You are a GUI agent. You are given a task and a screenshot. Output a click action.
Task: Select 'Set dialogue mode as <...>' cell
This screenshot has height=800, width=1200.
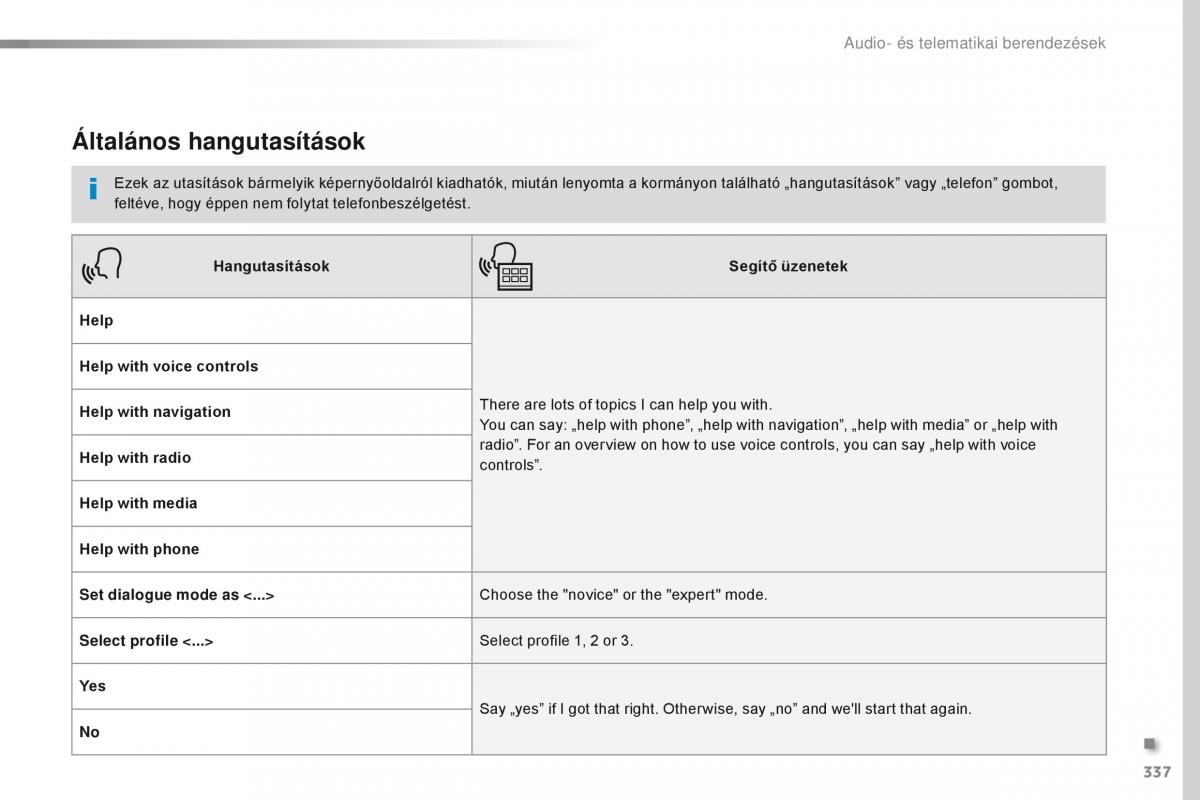click(x=272, y=595)
